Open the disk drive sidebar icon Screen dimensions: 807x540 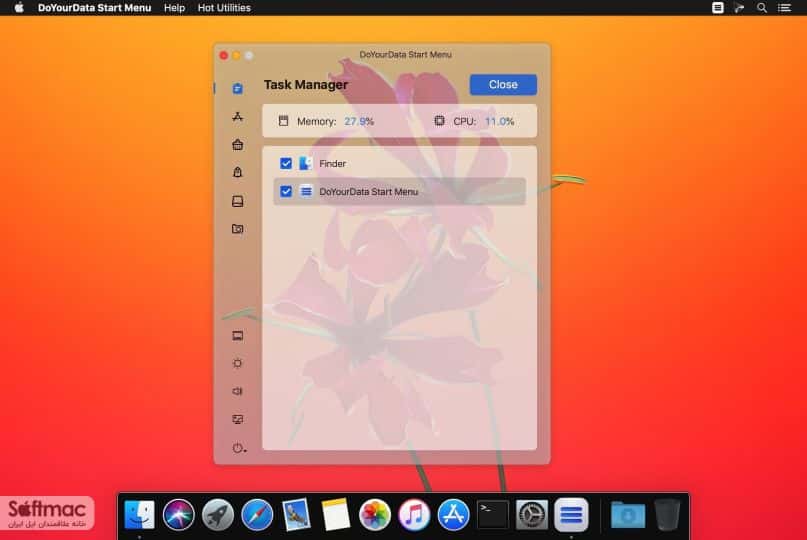[x=237, y=201]
